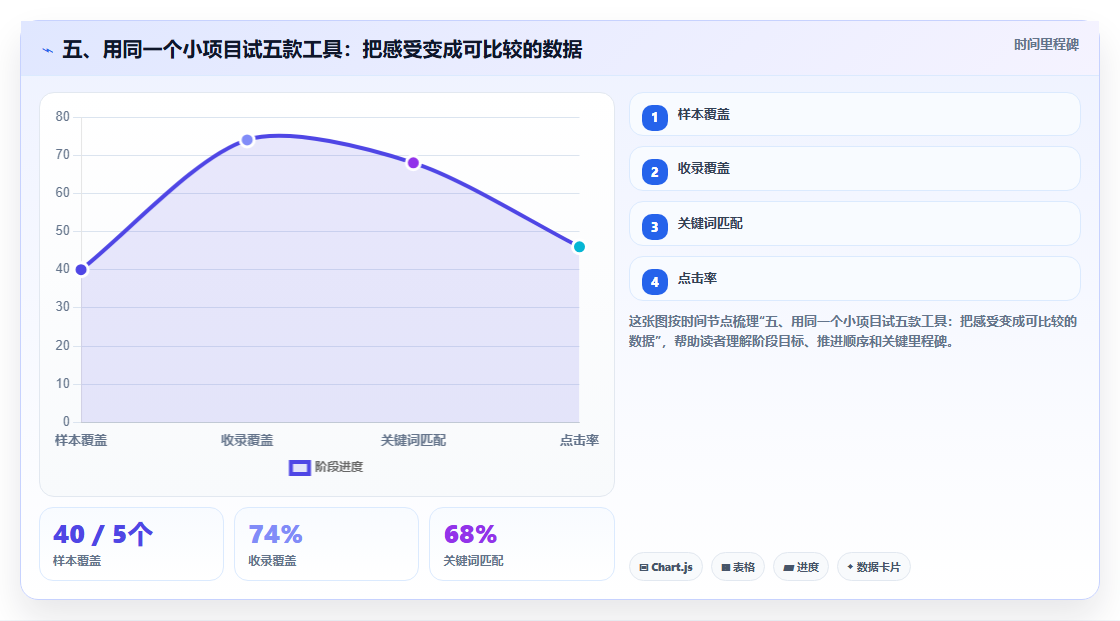
Task: Click the 74% 收录覆盖 stat card
Action: 326,544
